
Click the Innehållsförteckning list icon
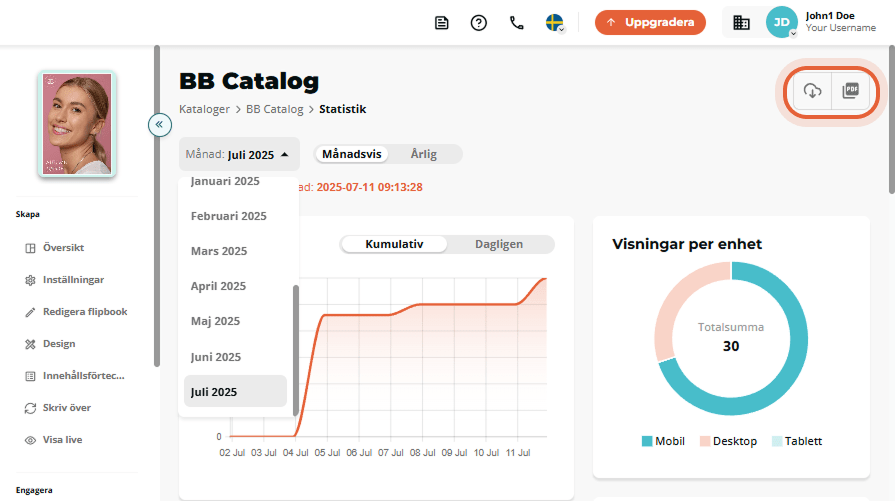[30, 376]
